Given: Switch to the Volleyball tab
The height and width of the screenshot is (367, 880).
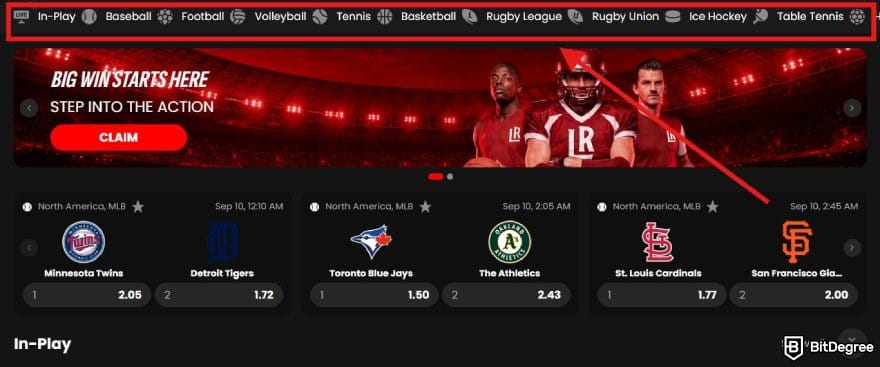Looking at the screenshot, I should (x=281, y=17).
